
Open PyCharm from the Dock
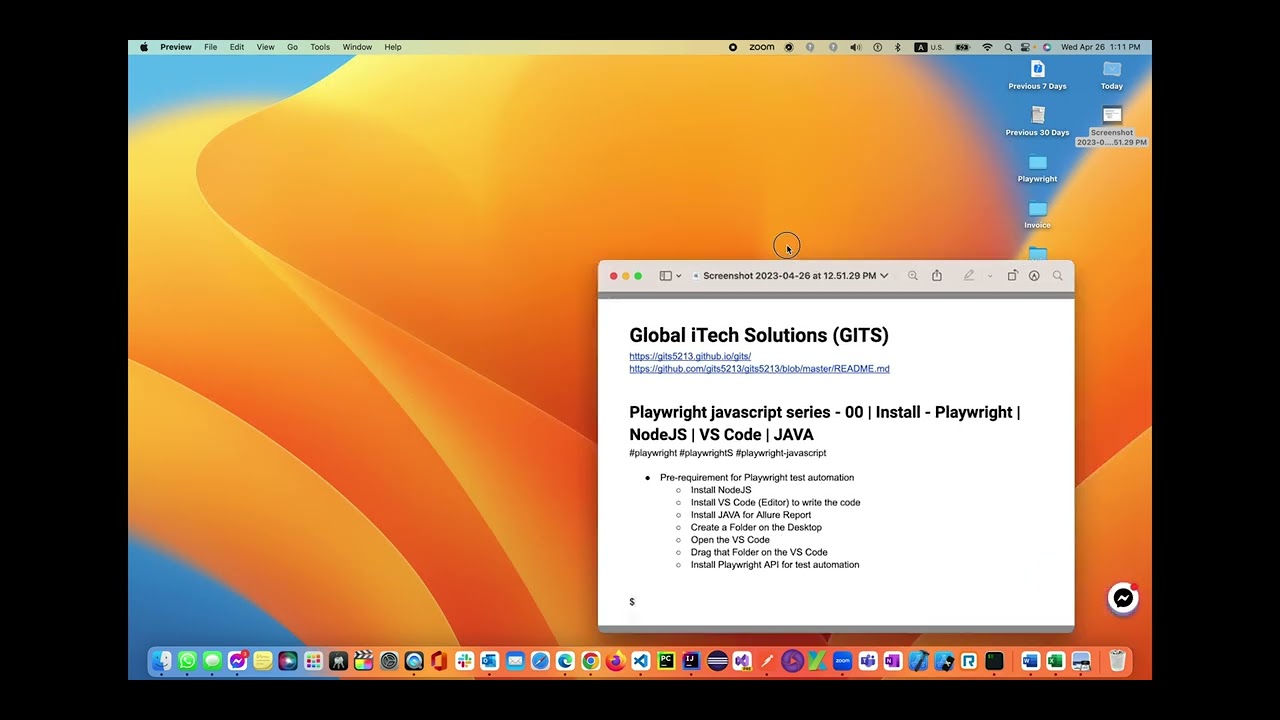(666, 661)
